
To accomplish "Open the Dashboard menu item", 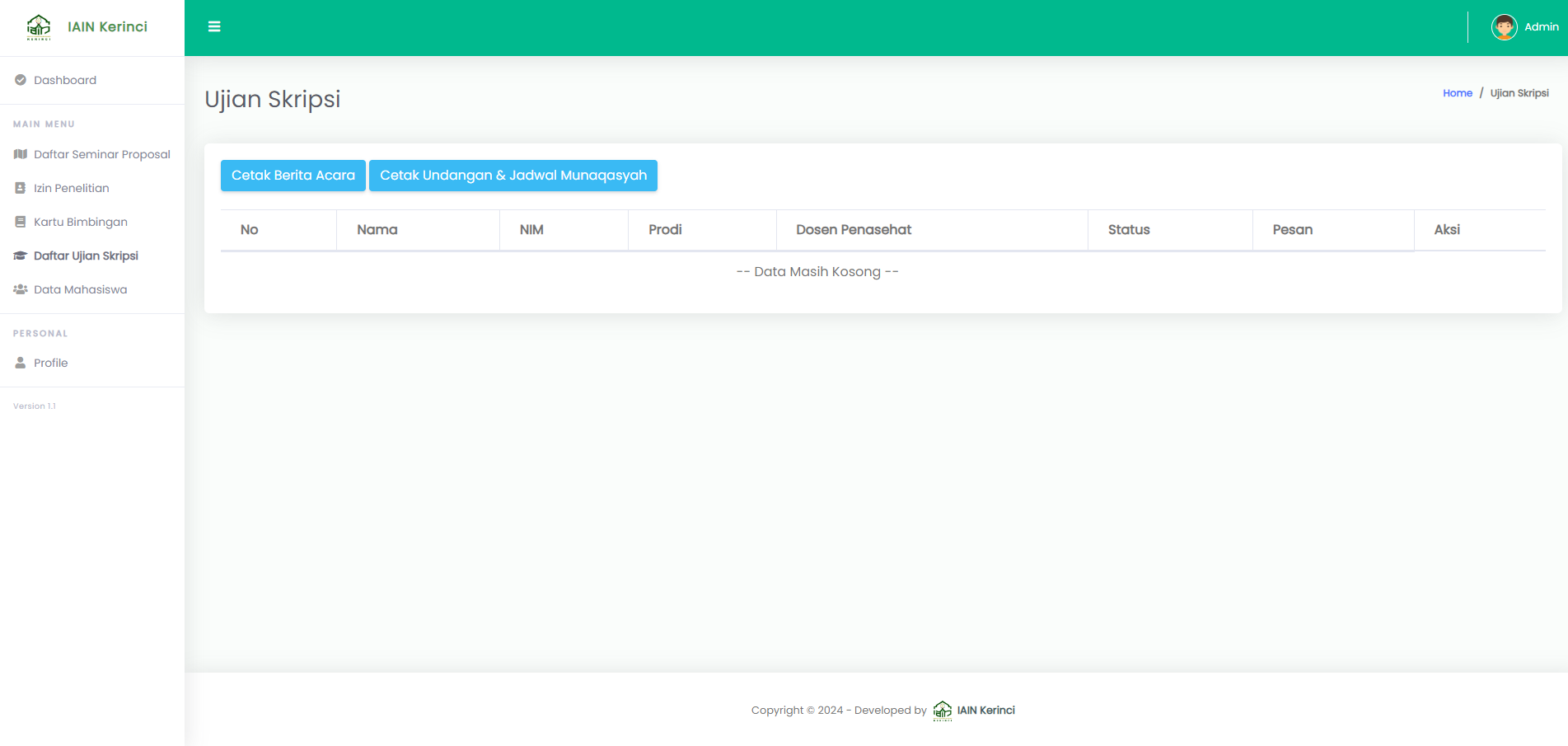I will coord(92,80).
